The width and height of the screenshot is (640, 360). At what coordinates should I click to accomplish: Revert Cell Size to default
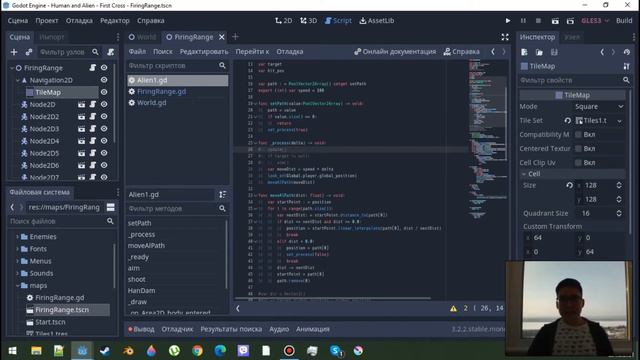pos(569,185)
